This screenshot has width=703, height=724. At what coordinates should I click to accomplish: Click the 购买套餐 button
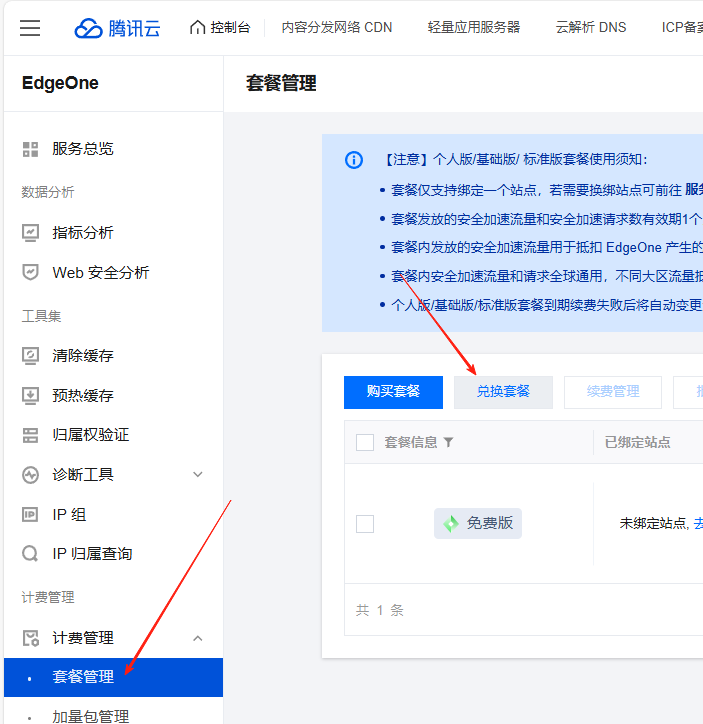click(x=392, y=392)
